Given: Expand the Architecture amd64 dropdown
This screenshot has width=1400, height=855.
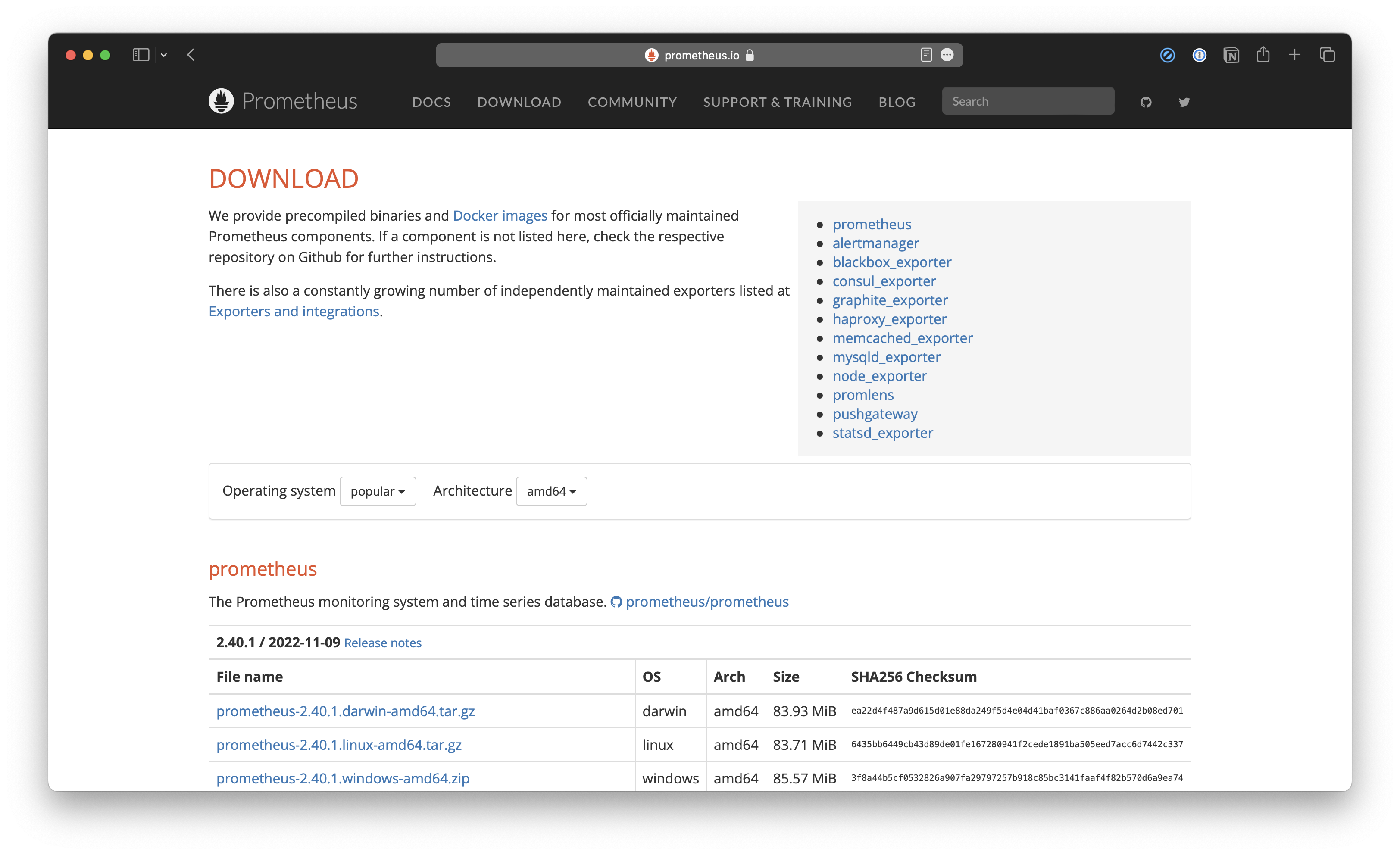Looking at the screenshot, I should [550, 491].
